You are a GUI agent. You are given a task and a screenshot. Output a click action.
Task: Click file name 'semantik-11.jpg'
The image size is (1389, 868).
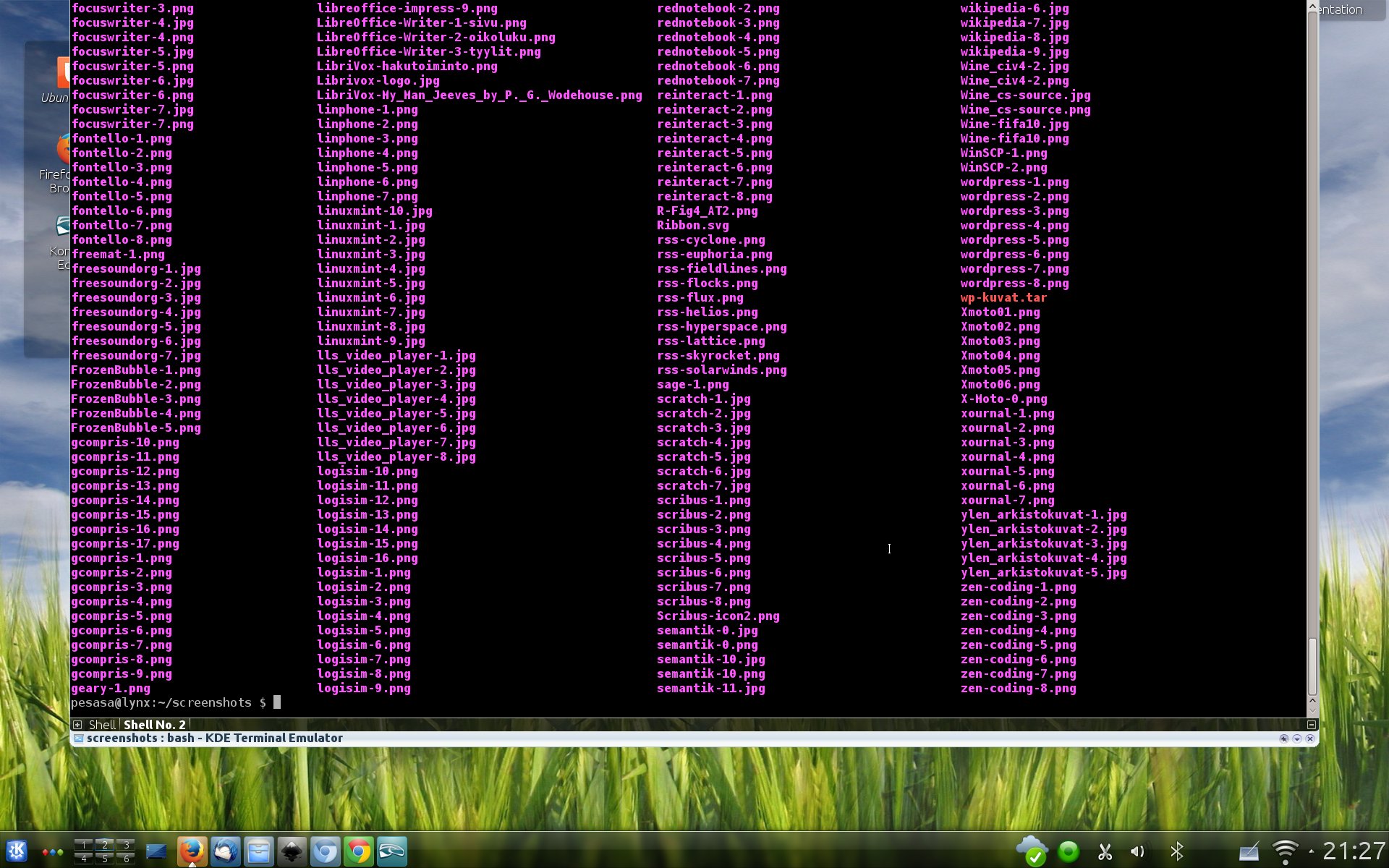[710, 688]
